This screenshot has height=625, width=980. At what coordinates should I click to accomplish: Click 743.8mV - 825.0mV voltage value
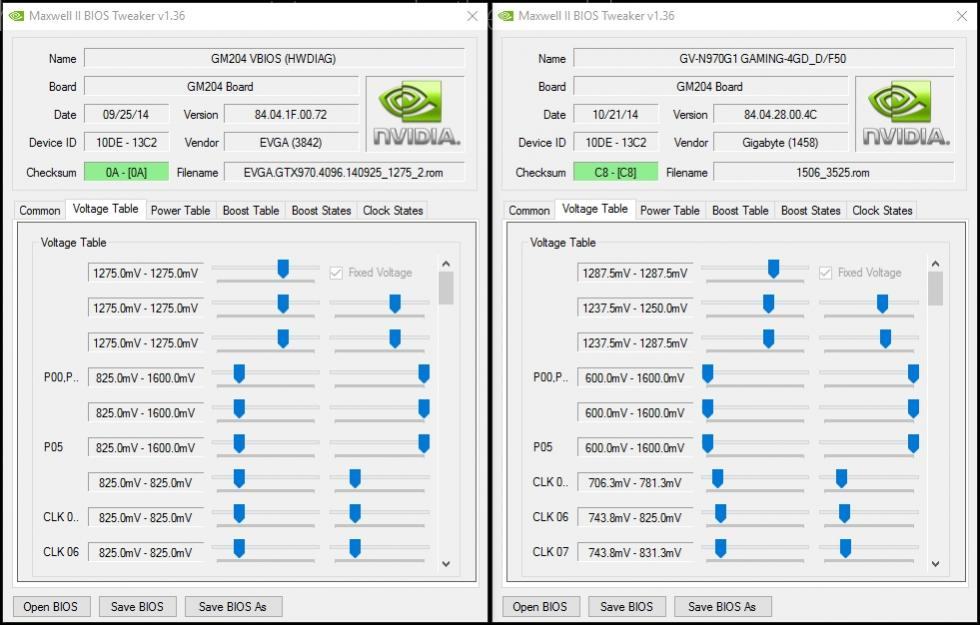[635, 518]
